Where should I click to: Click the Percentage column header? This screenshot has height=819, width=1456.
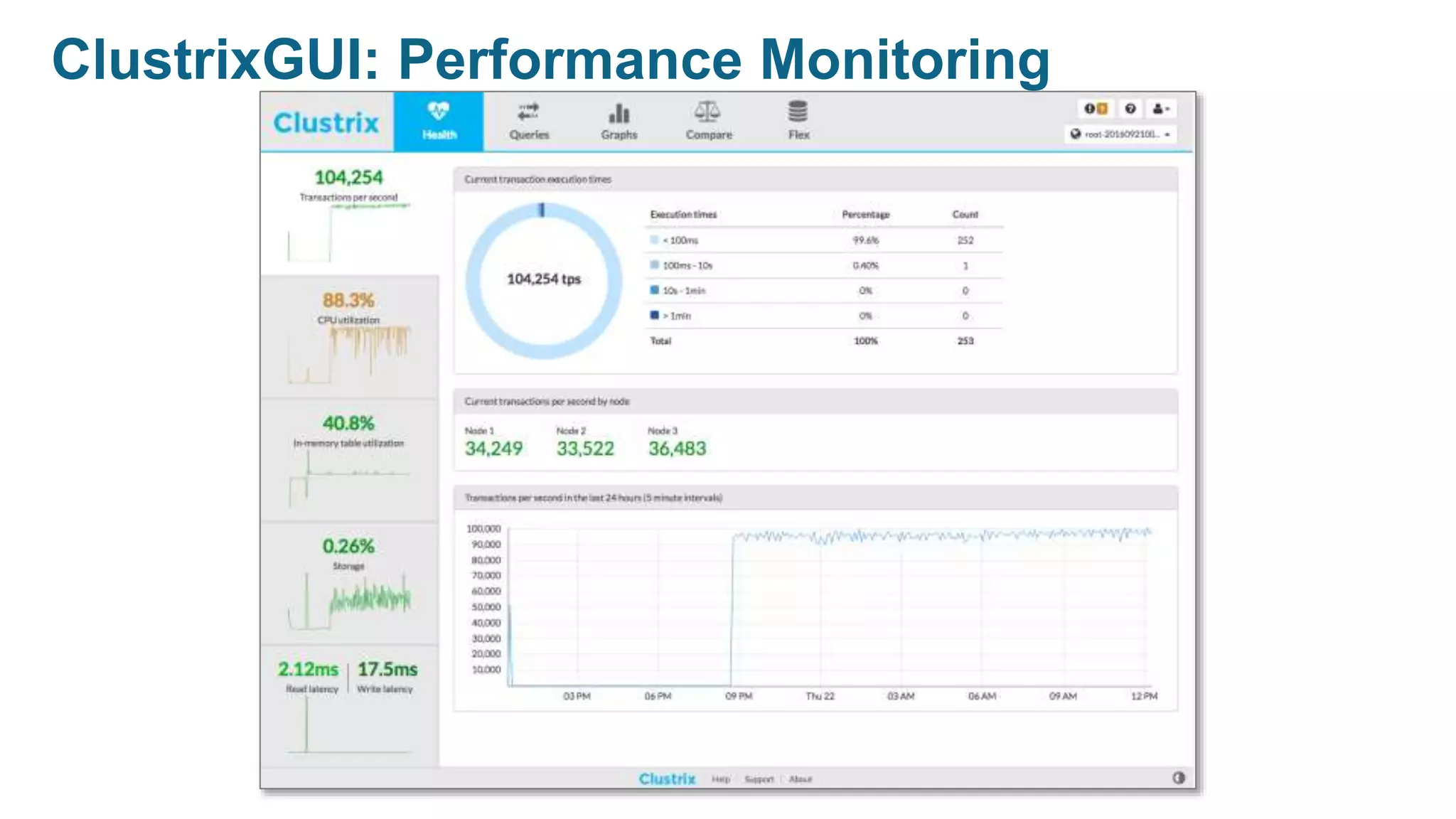tap(865, 215)
